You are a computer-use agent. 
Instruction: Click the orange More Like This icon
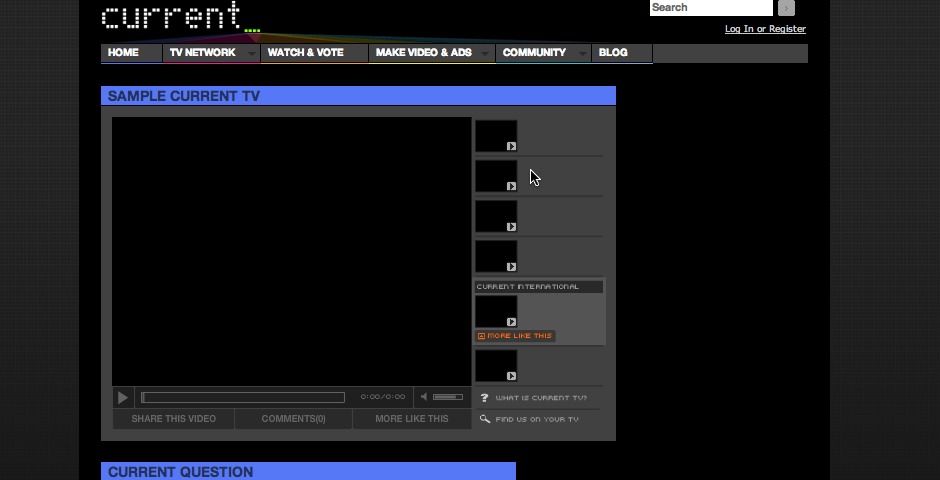click(481, 336)
